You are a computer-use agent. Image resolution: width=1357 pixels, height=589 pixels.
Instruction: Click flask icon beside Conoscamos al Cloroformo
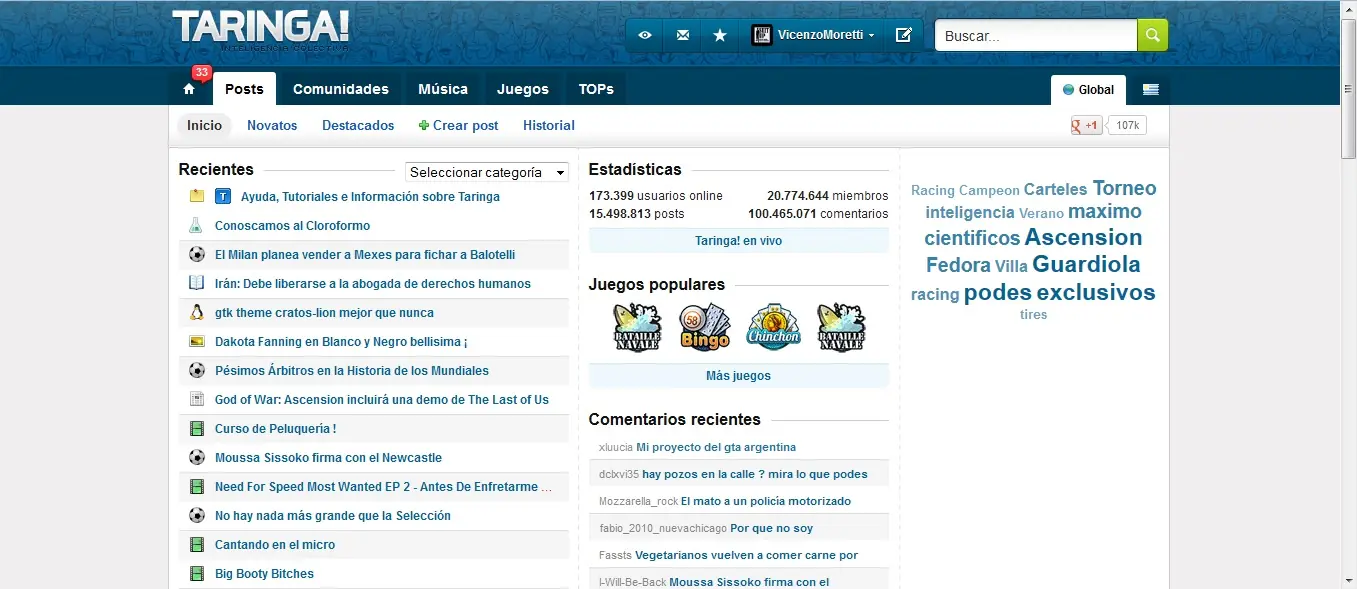pyautogui.click(x=196, y=225)
